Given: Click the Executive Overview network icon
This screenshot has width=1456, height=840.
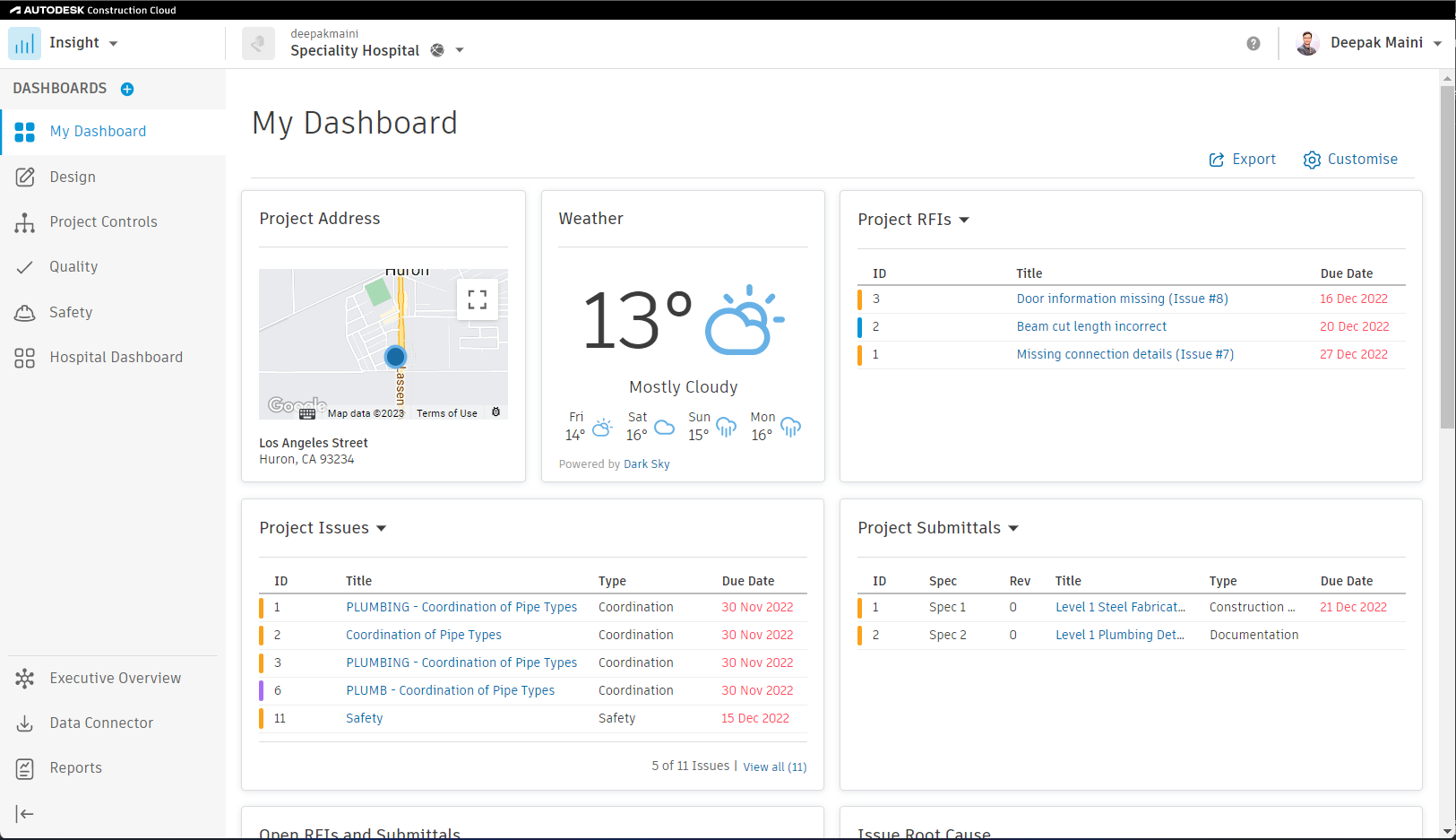Looking at the screenshot, I should 25,679.
